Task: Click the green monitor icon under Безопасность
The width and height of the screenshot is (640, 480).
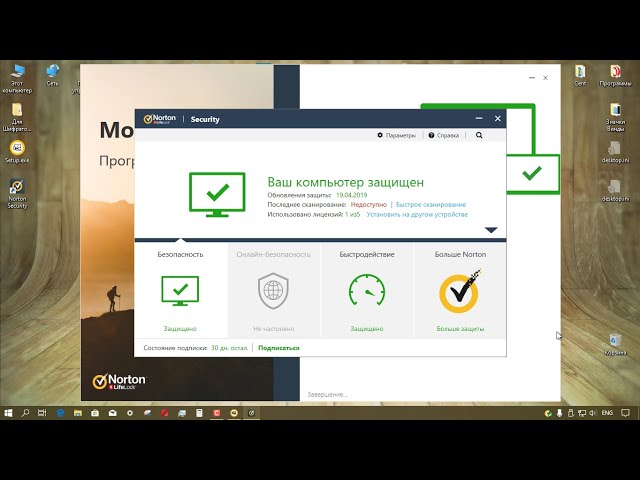Action: 180,291
